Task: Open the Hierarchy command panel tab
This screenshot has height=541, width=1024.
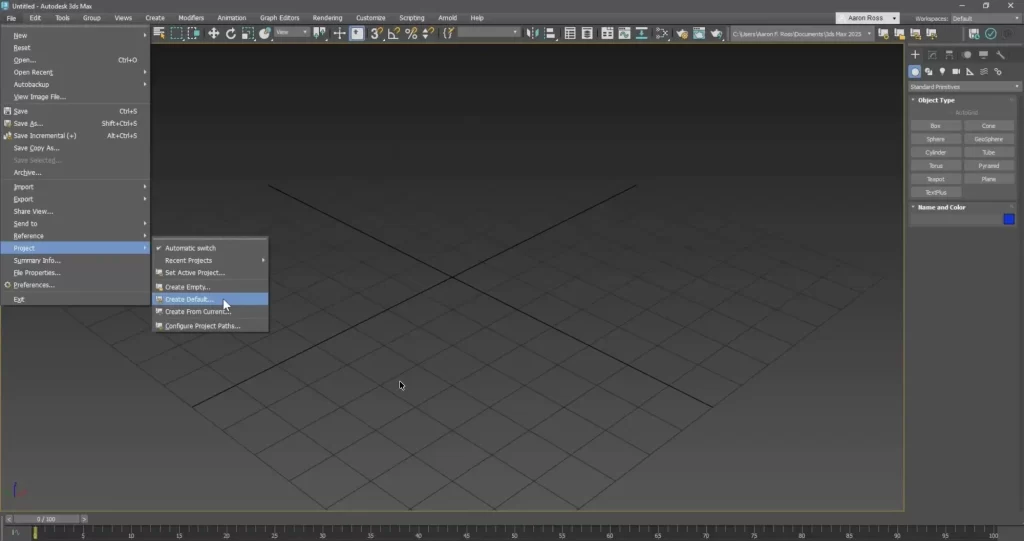Action: [949, 55]
